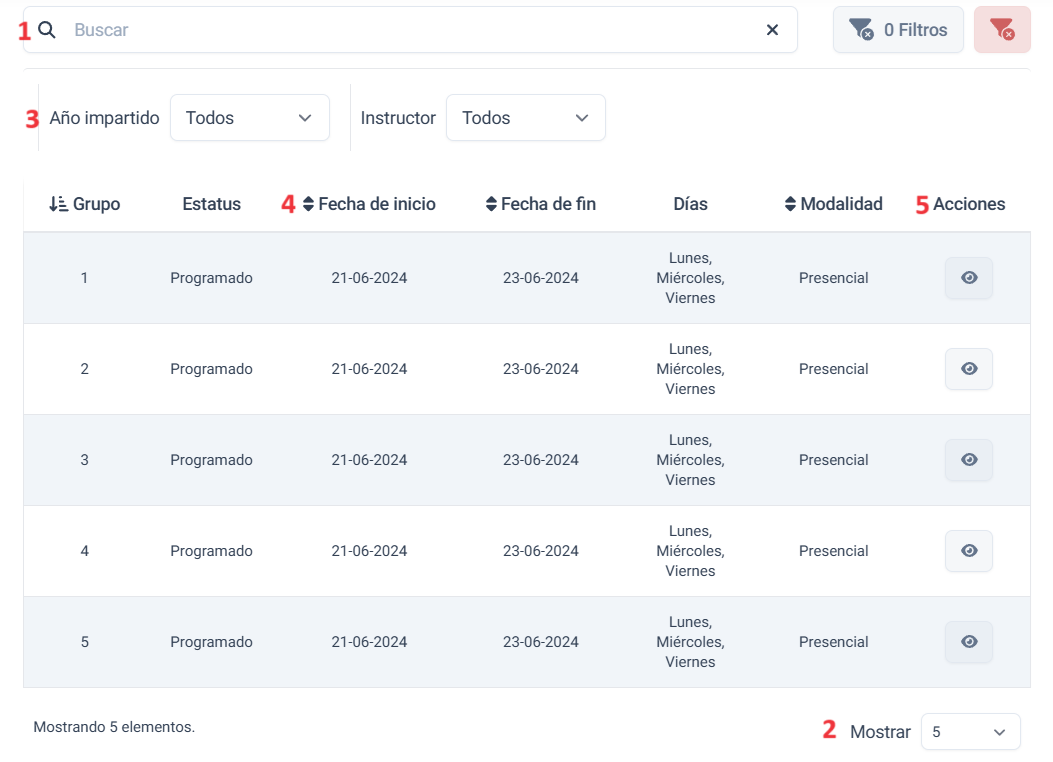Viewport: 1053px width, 762px height.
Task: Open the 0 Filtros filter button
Action: click(898, 30)
